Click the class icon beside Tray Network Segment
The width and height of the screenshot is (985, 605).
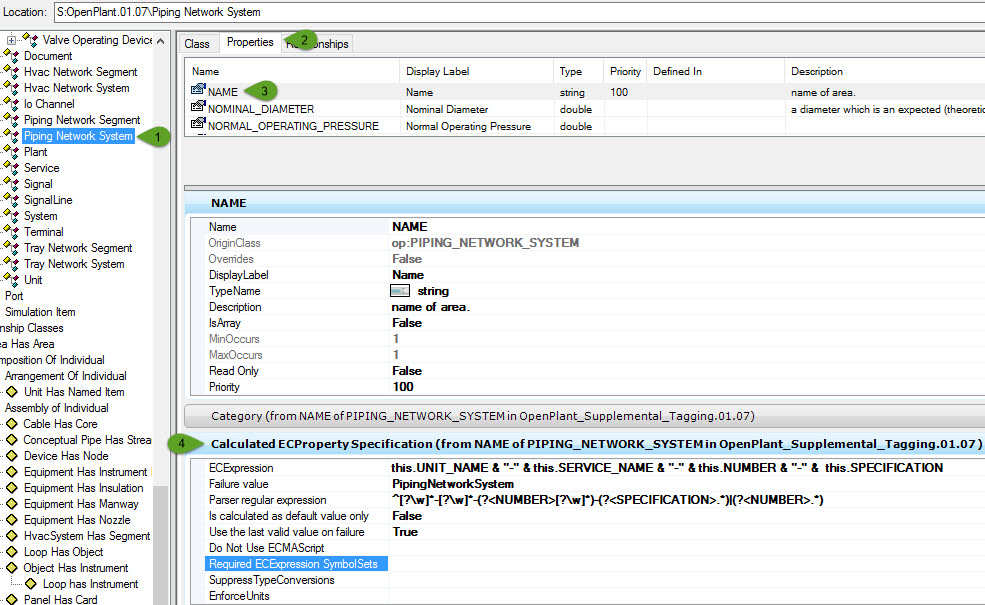(x=11, y=248)
